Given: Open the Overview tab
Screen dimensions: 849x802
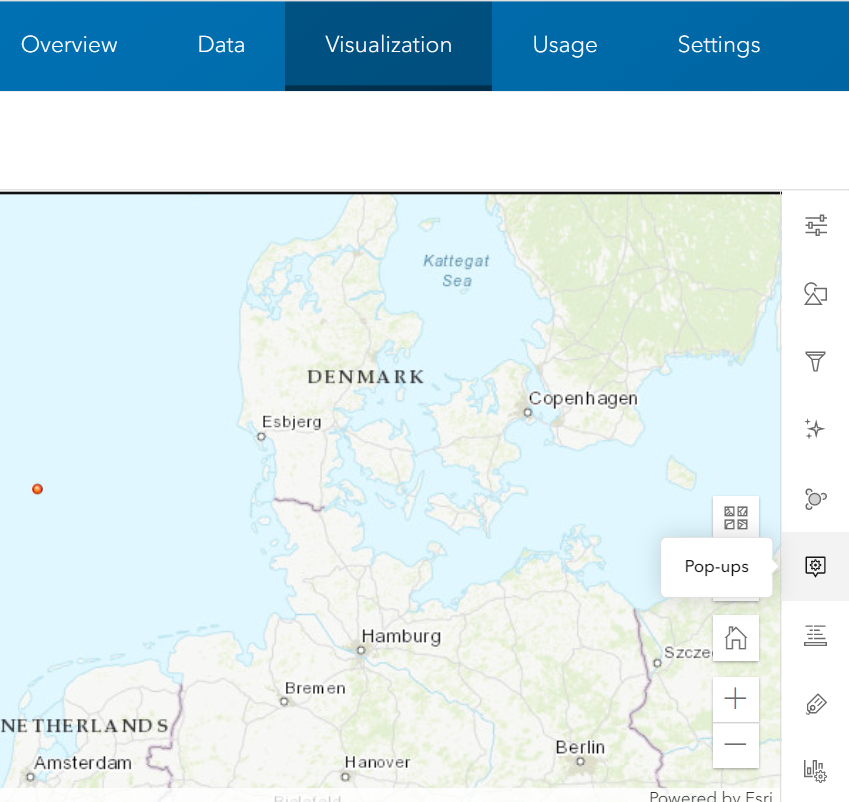Looking at the screenshot, I should click(x=69, y=45).
